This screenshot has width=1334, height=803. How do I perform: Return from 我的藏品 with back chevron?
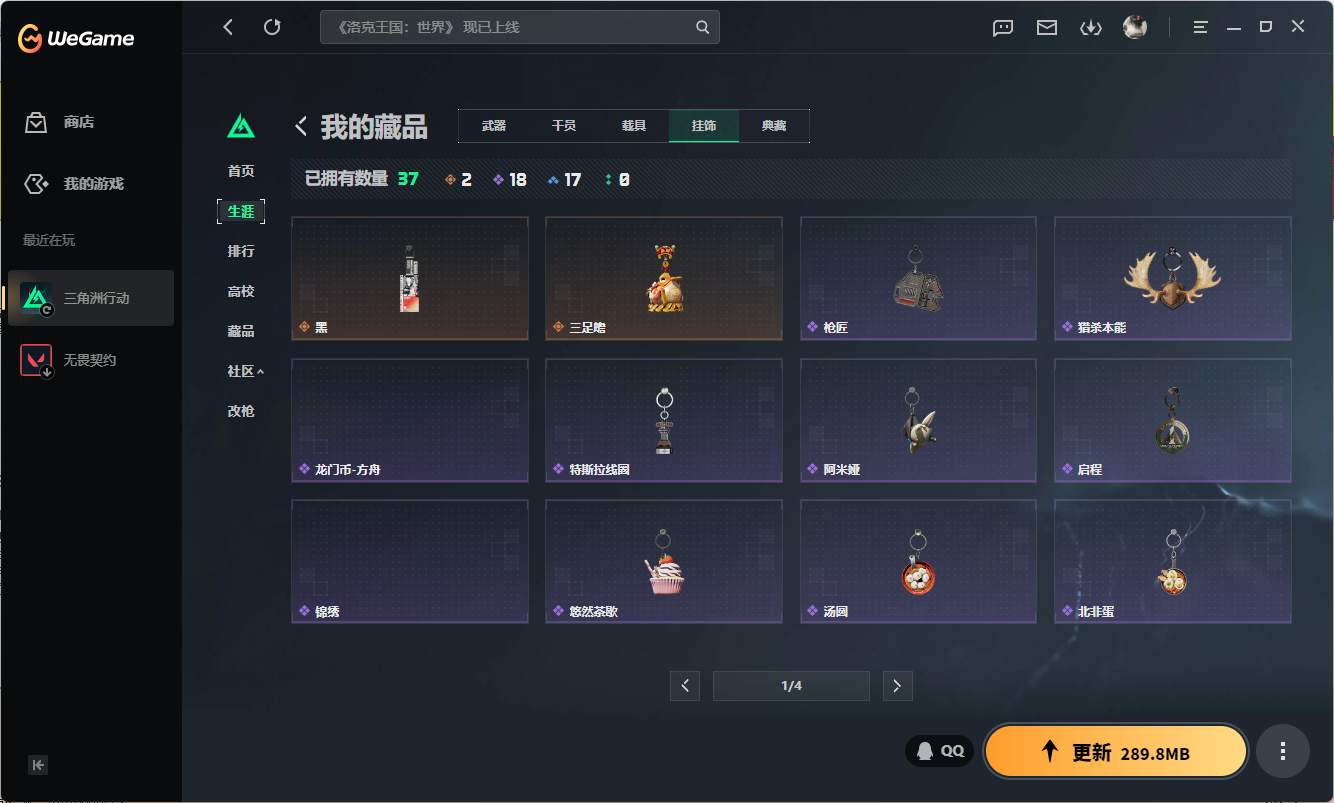pos(301,126)
